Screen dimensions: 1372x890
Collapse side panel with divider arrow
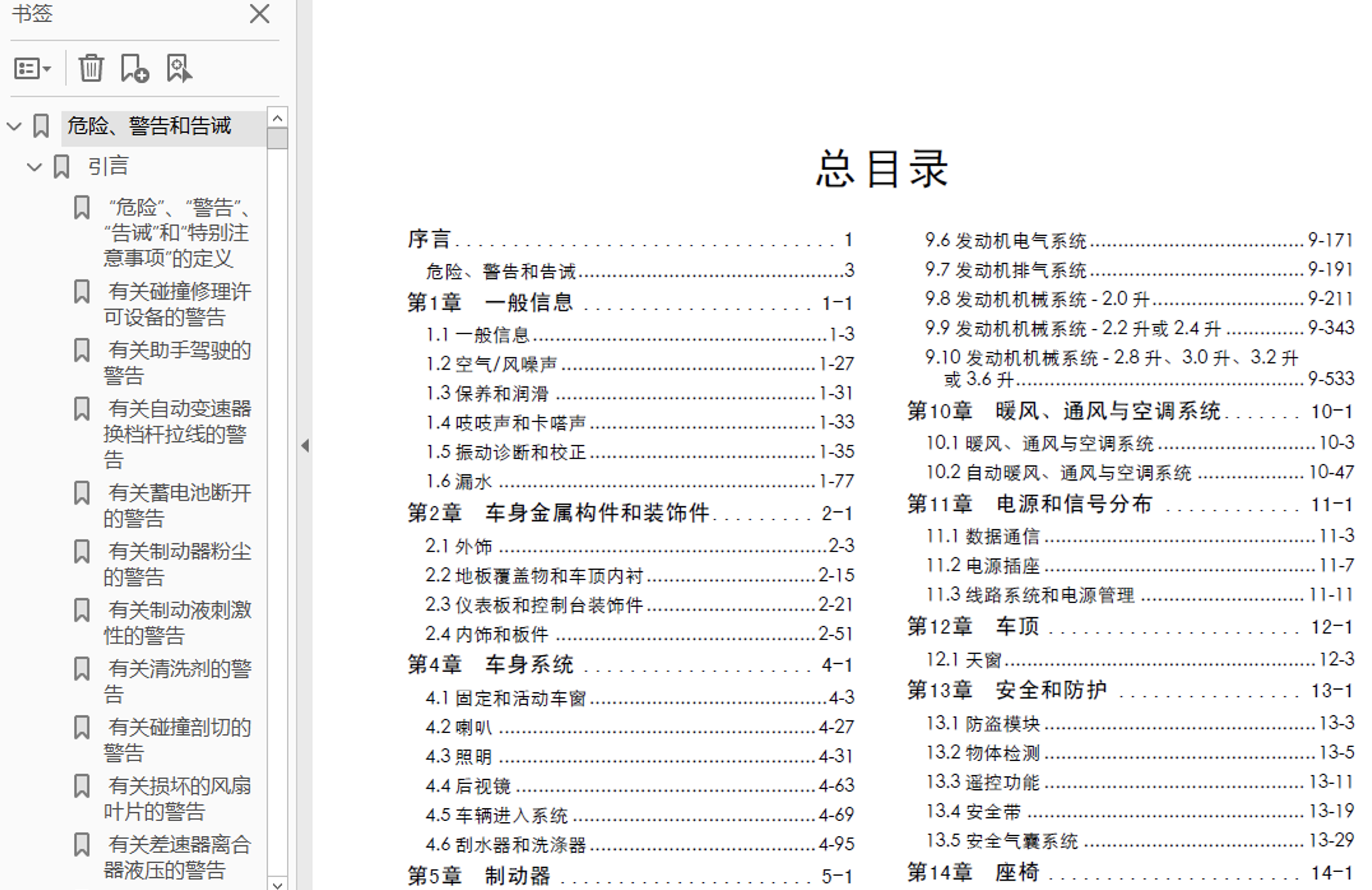point(305,446)
